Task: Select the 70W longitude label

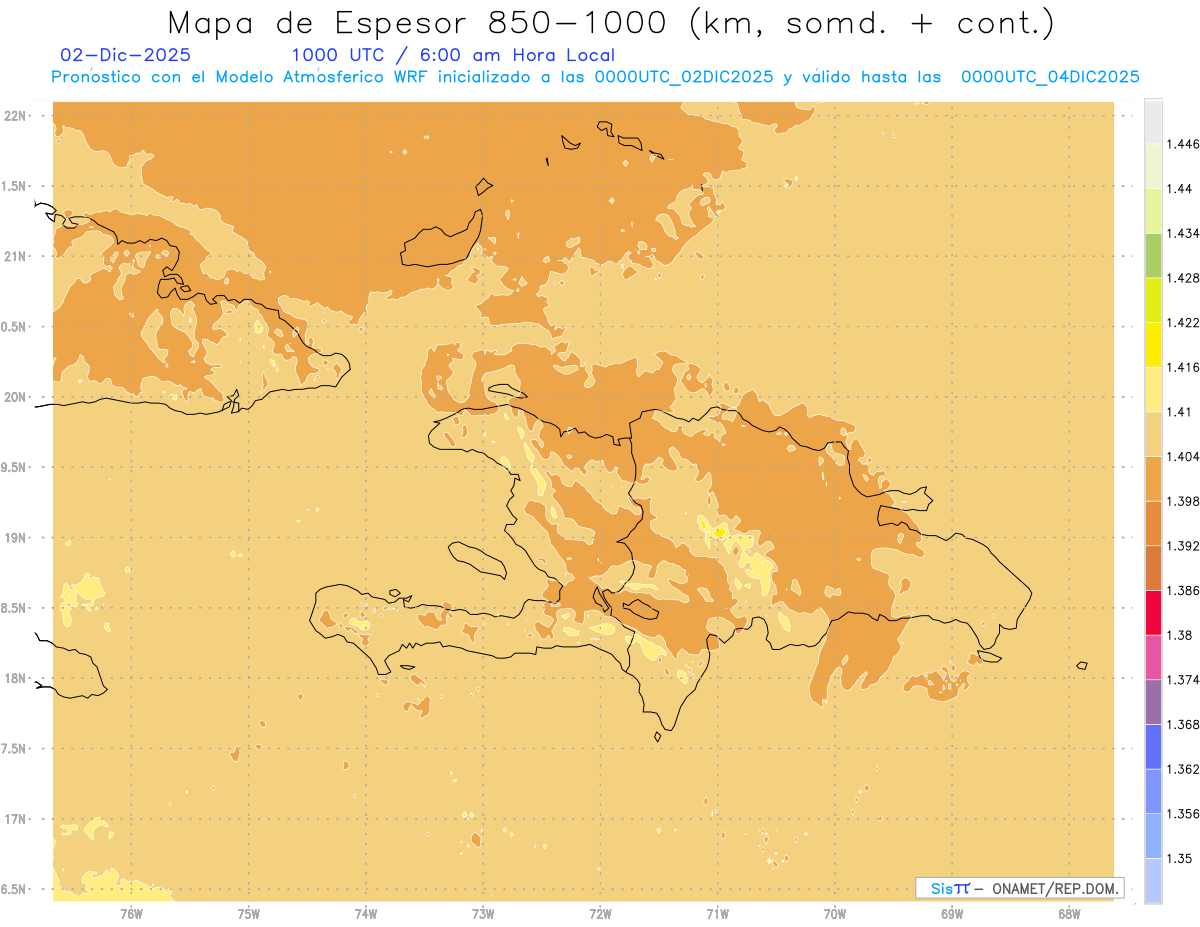Action: tap(835, 914)
